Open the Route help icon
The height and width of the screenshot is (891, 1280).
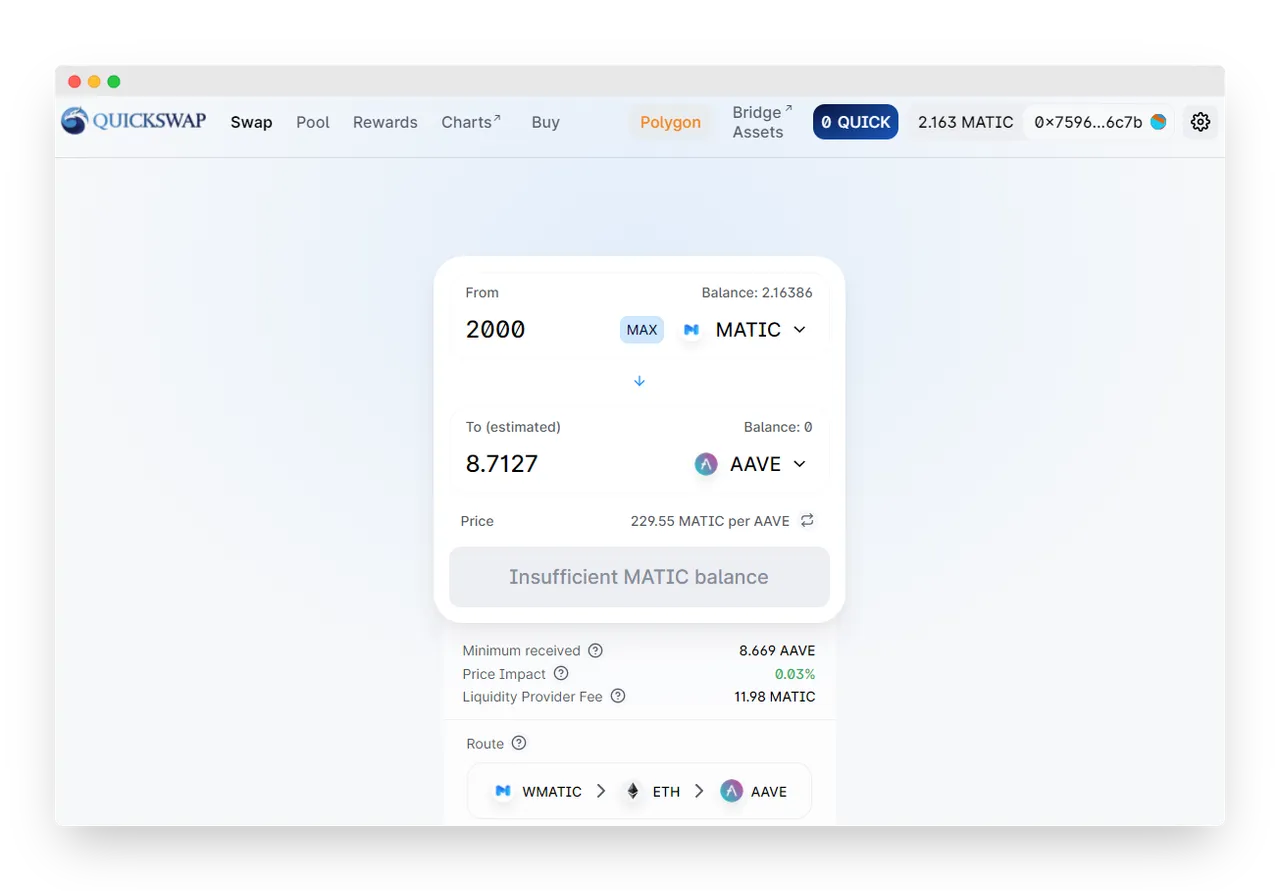(518, 743)
